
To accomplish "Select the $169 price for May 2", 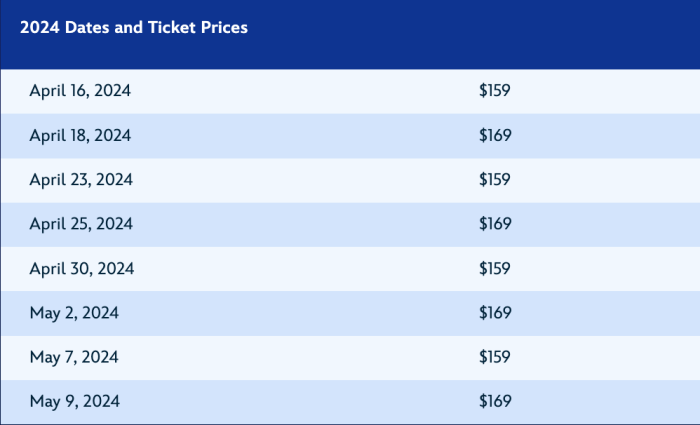I will tap(495, 313).
